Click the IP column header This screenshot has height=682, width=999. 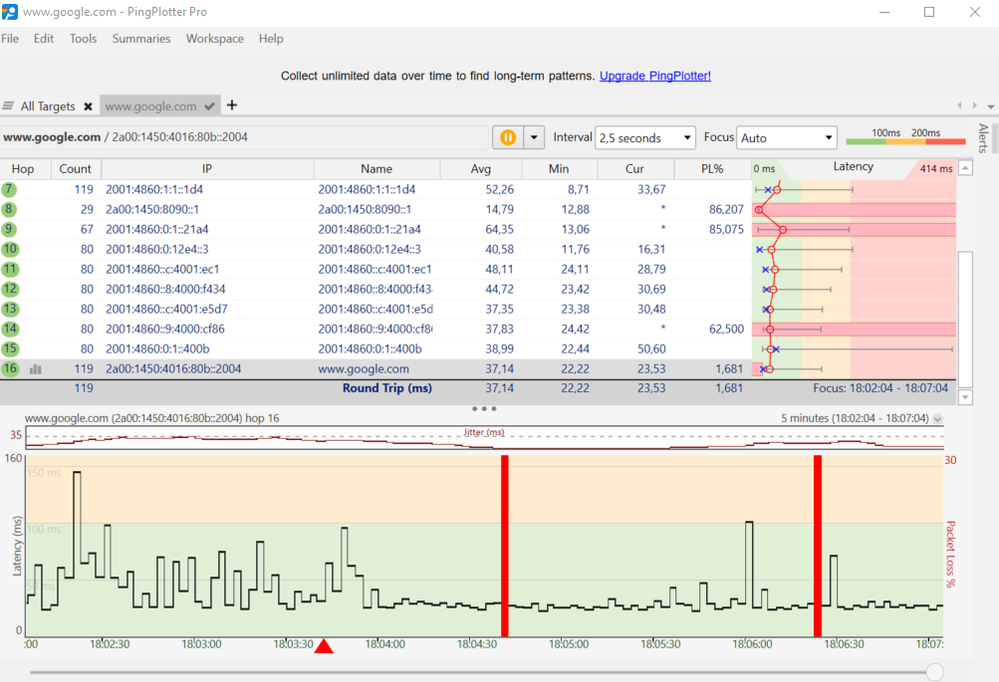(207, 169)
